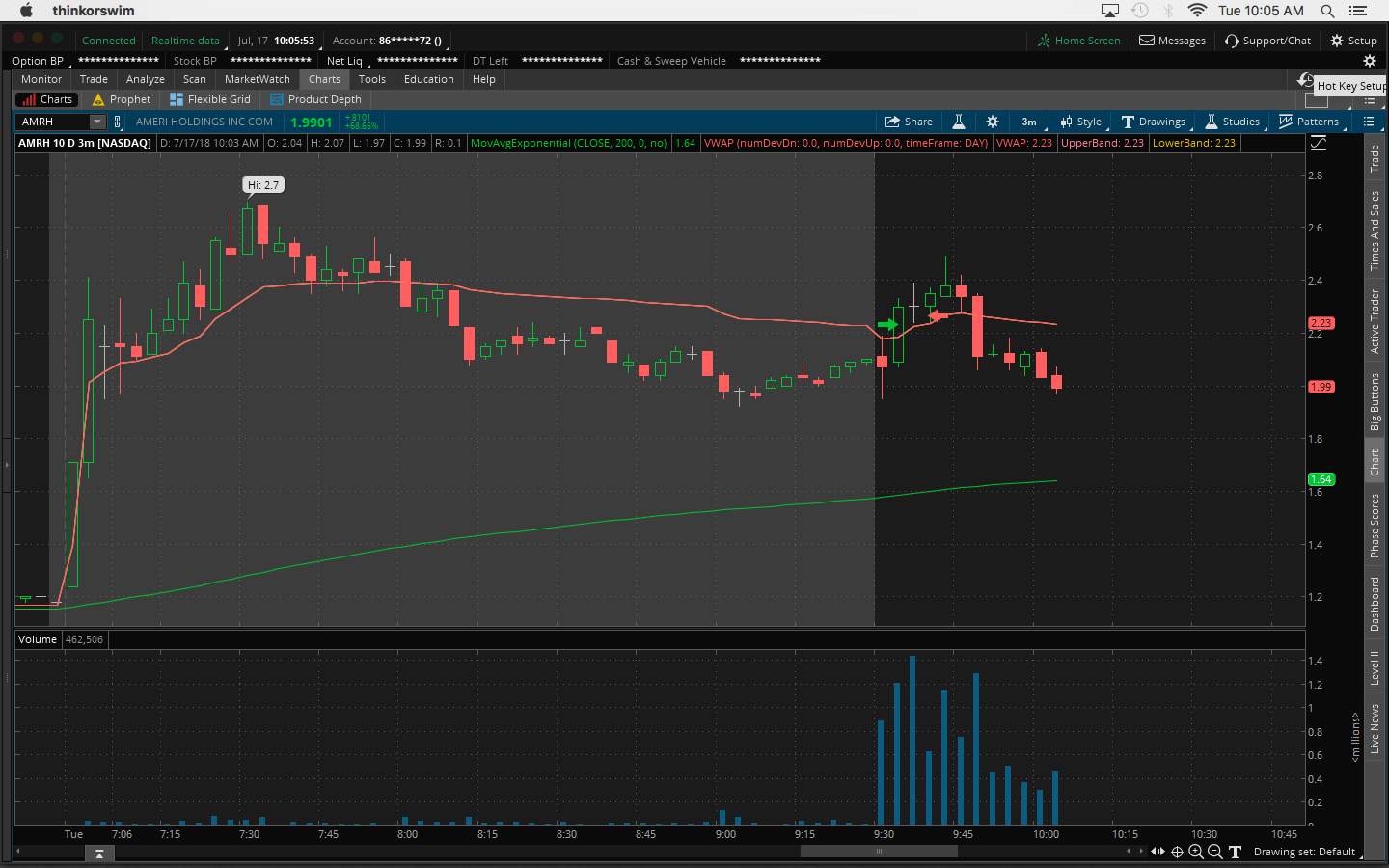Click the list menu icon after Patterns
Viewport: 1389px width, 868px height.
pyautogui.click(x=1368, y=122)
